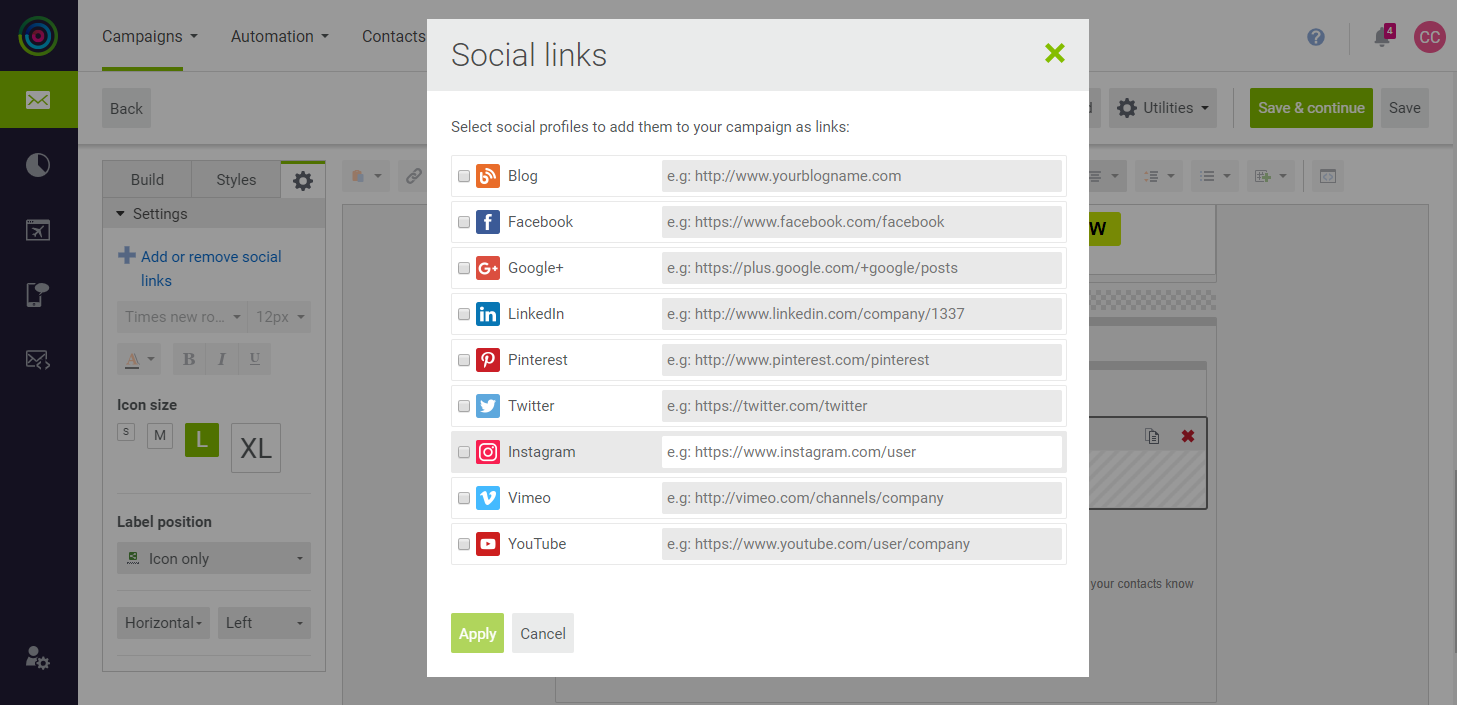The height and width of the screenshot is (705, 1457).
Task: Open the Horizontal orientation dropdown
Action: click(163, 623)
